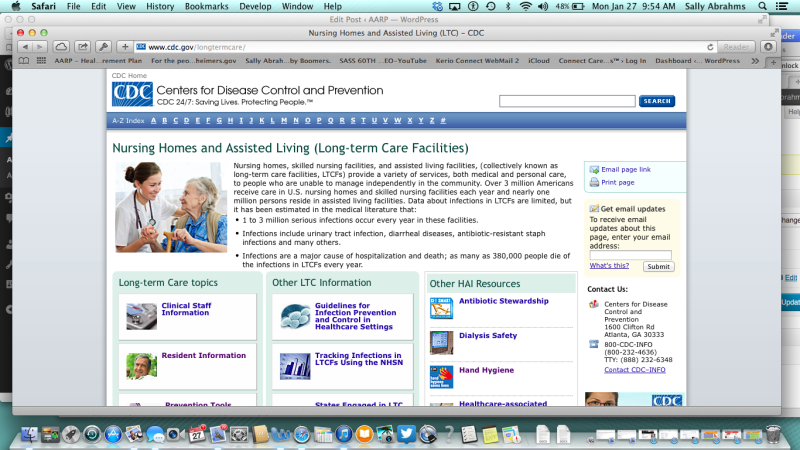Open the Contact CDC-INFO link
Viewport: 800px width, 450px height.
coord(635,369)
